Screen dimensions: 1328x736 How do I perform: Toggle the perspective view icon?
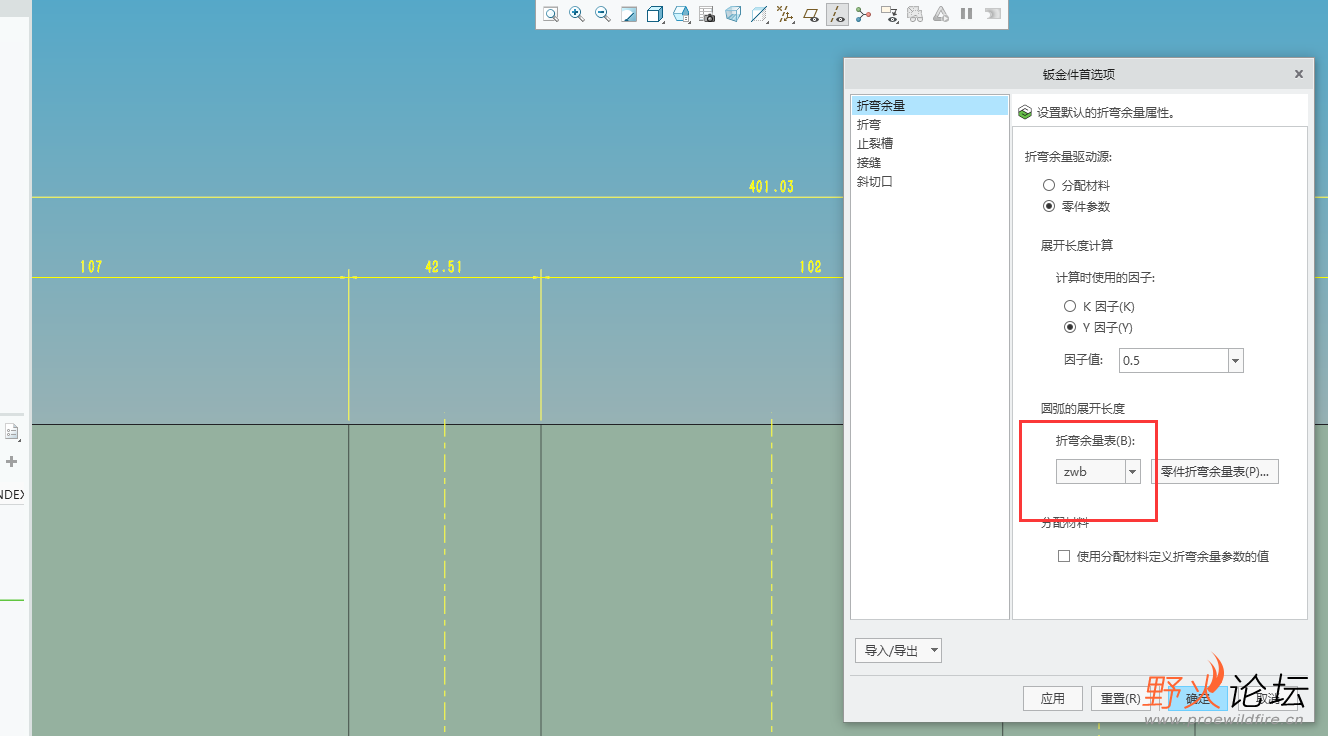[x=733, y=14]
